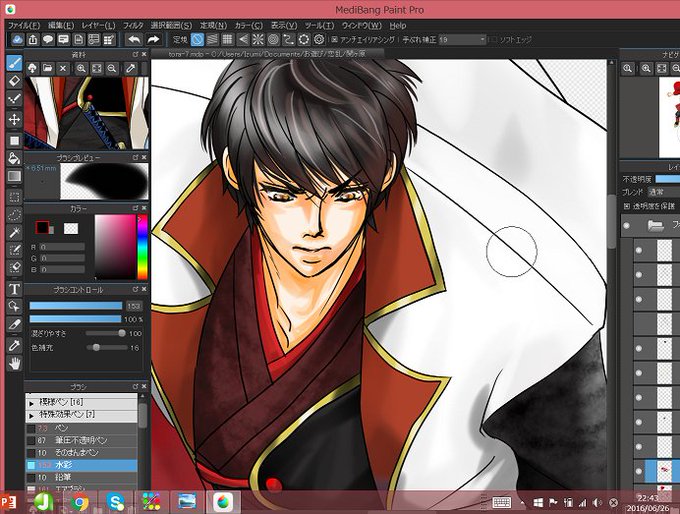680x514 pixels.
Task: Turn snap off with highlighted snap icon
Action: tap(197, 40)
